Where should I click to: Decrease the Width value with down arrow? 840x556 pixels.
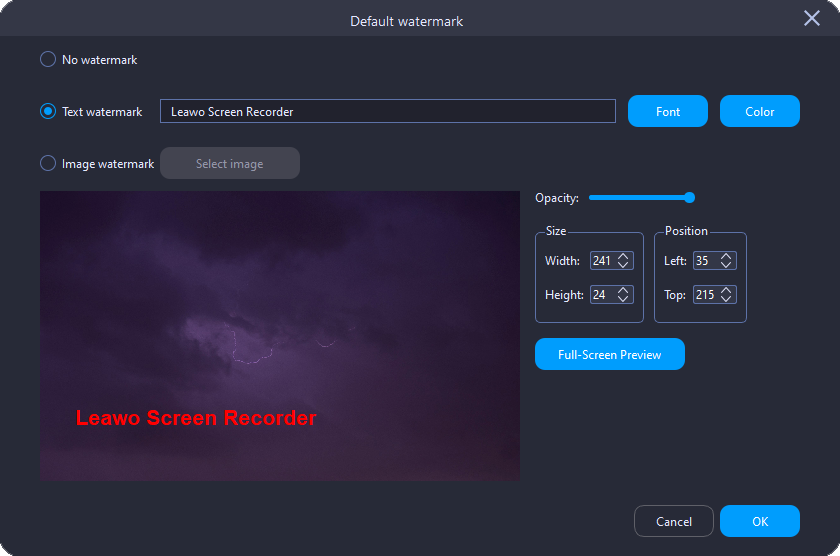click(x=622, y=265)
